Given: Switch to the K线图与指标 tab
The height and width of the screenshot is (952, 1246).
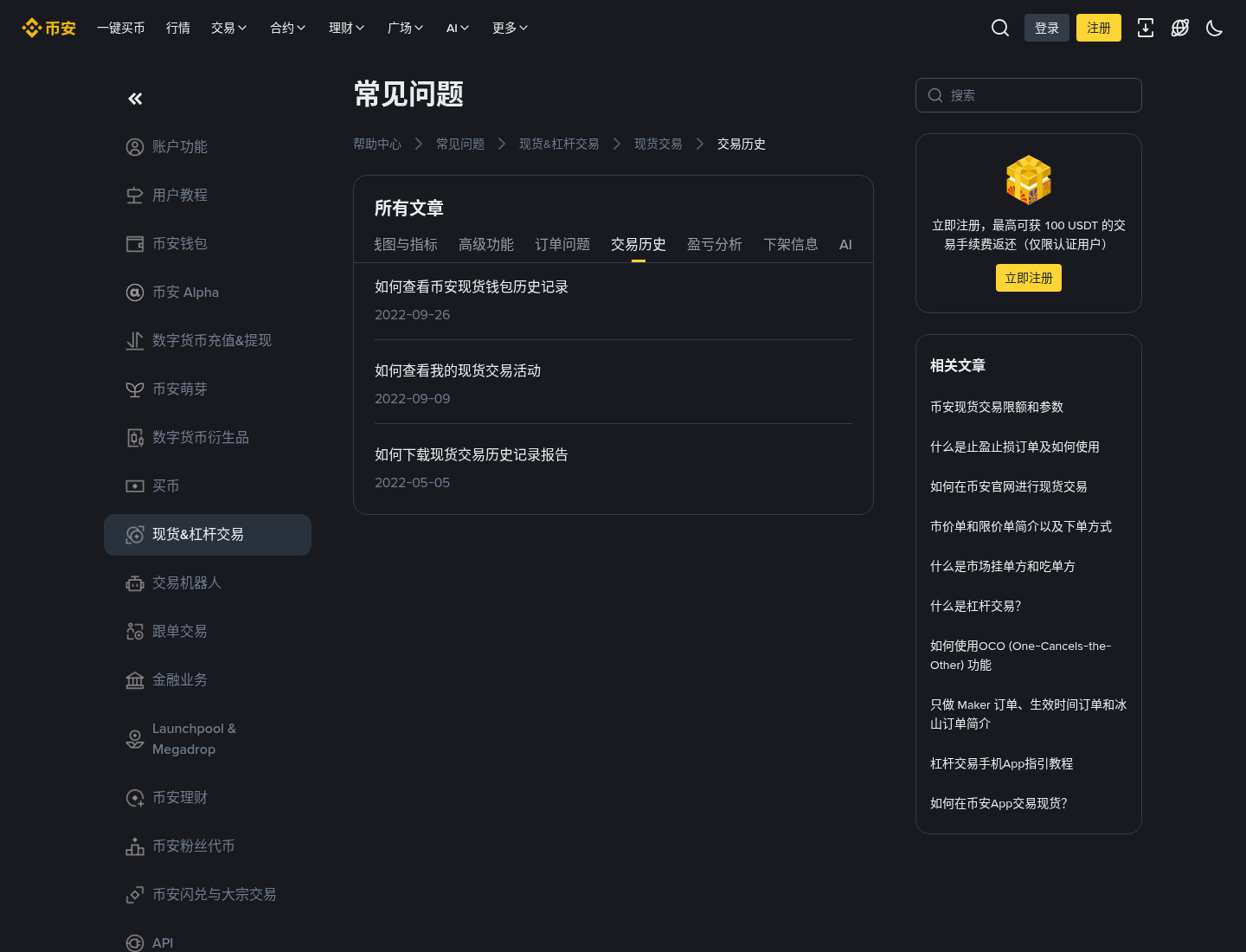Looking at the screenshot, I should [x=406, y=245].
